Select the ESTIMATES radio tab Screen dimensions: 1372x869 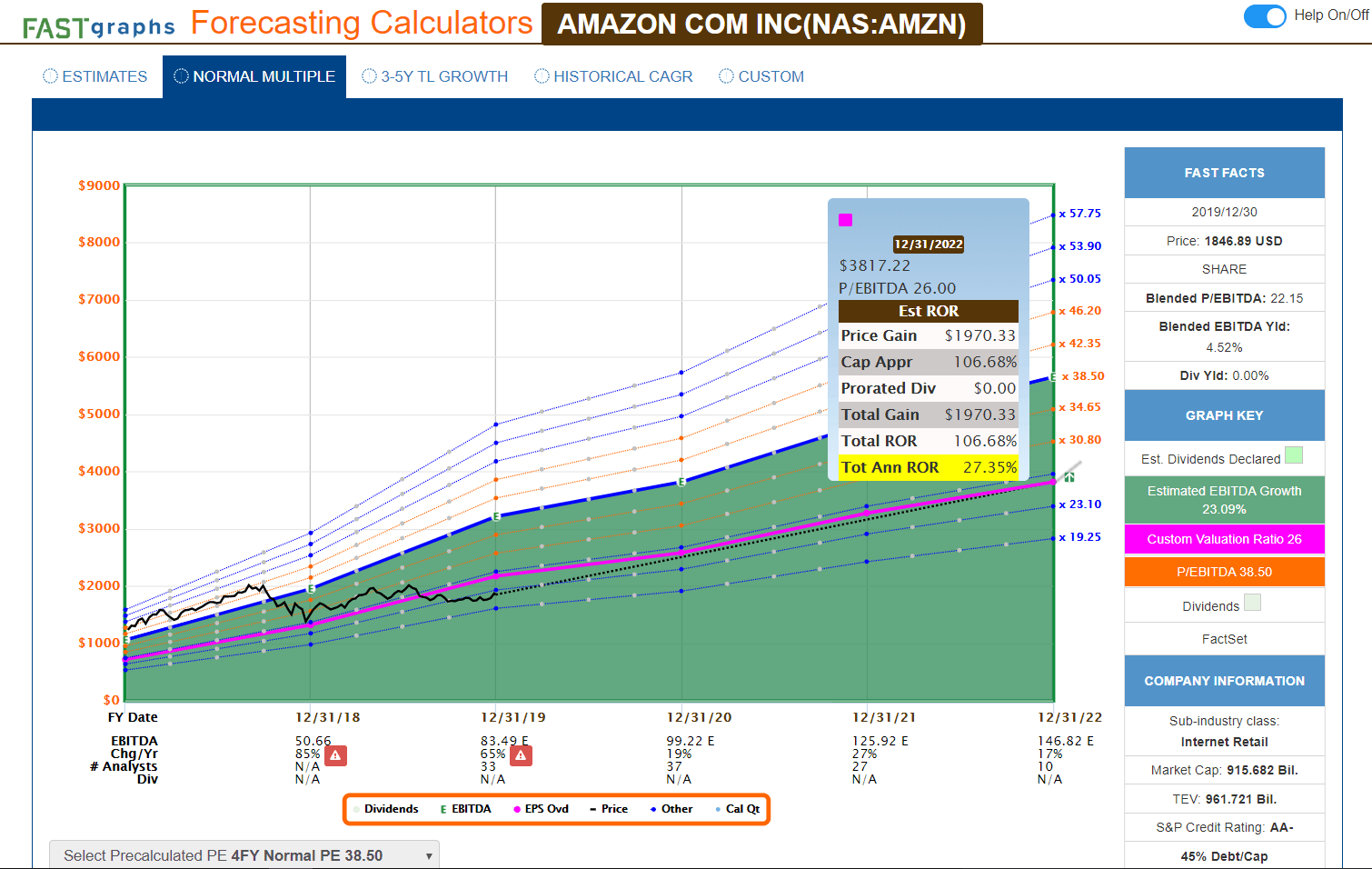coord(95,76)
